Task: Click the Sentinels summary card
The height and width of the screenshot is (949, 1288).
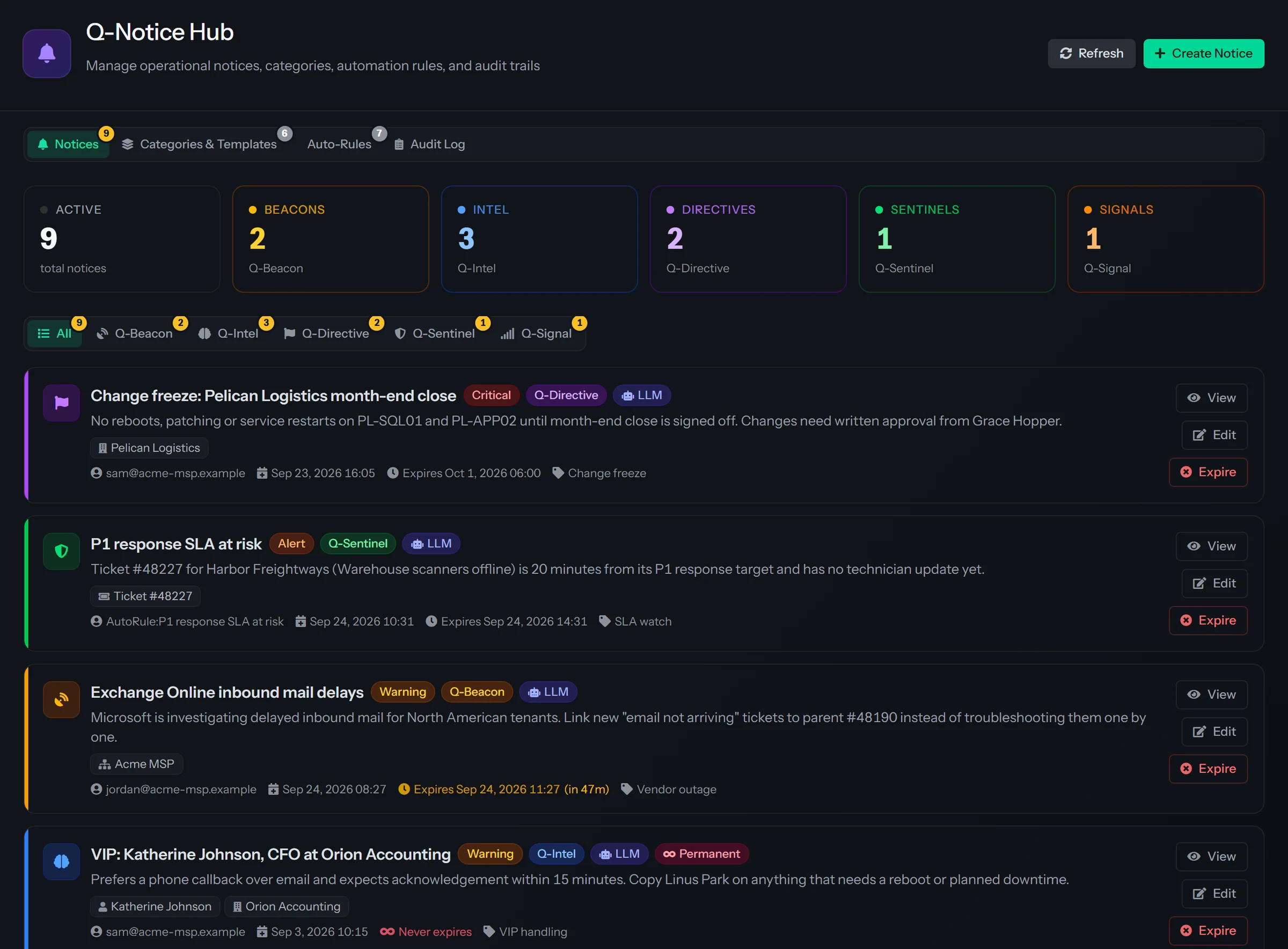Action: click(957, 239)
